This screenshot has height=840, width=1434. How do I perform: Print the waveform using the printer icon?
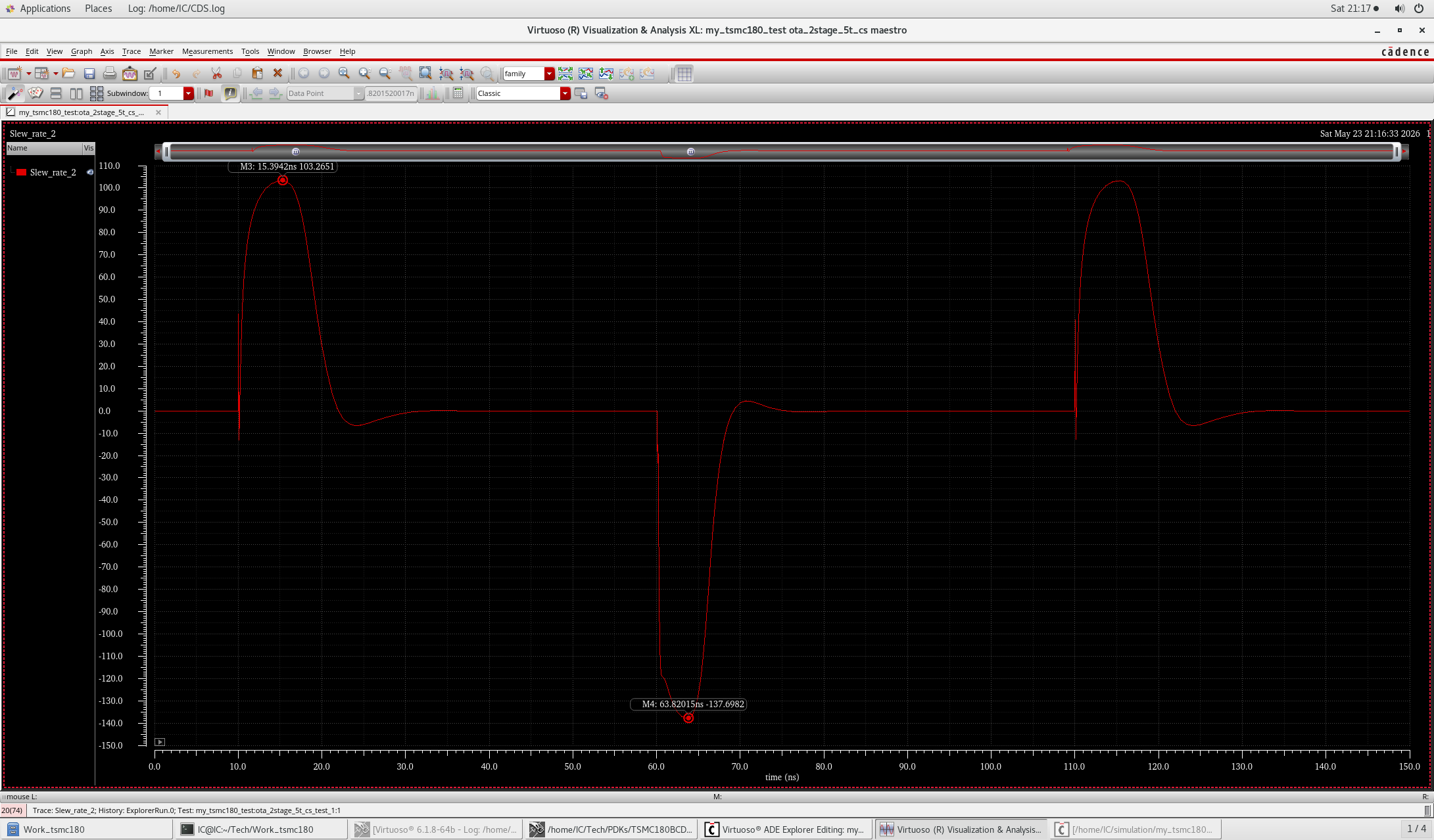pos(110,74)
